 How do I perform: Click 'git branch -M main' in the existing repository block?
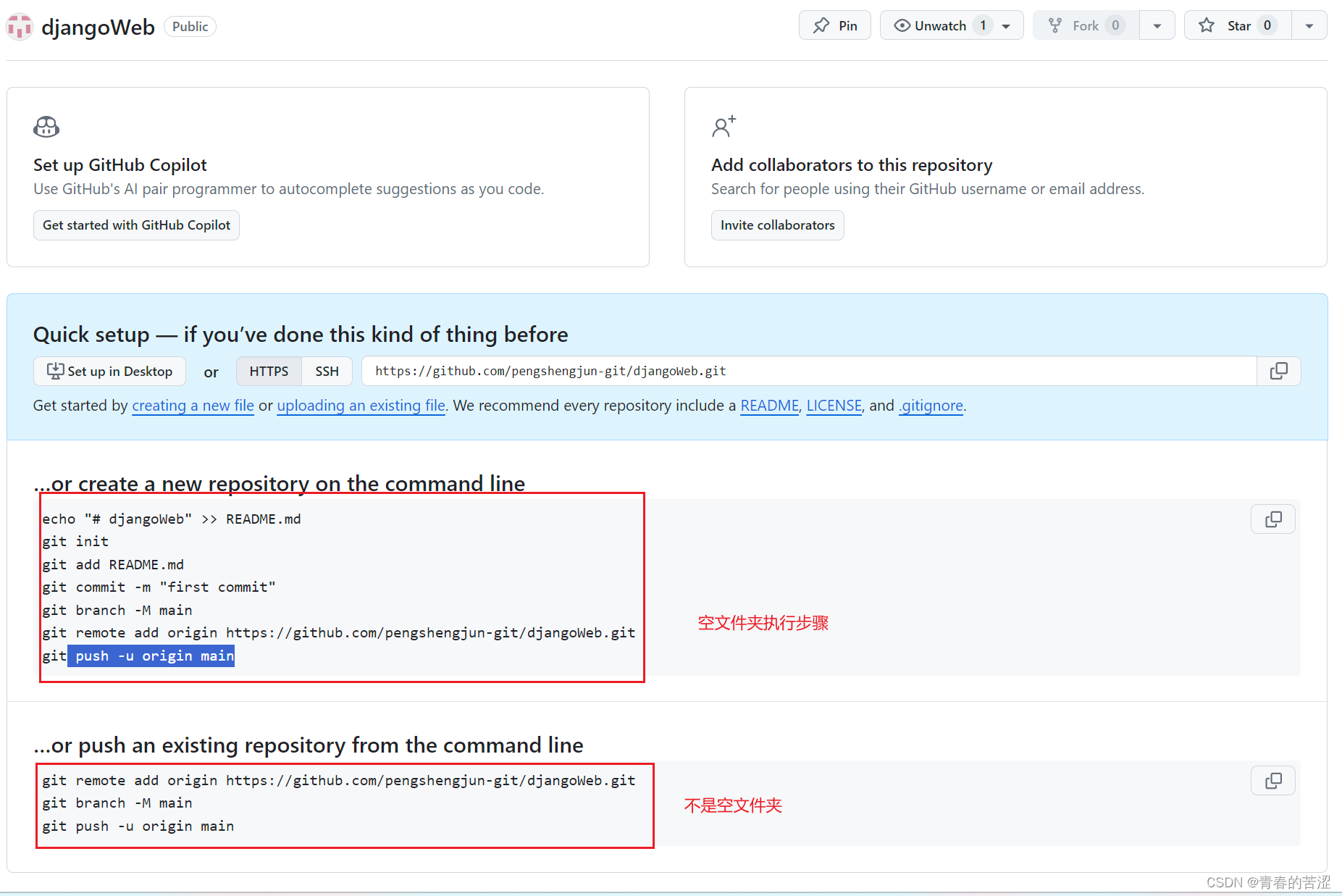(117, 803)
